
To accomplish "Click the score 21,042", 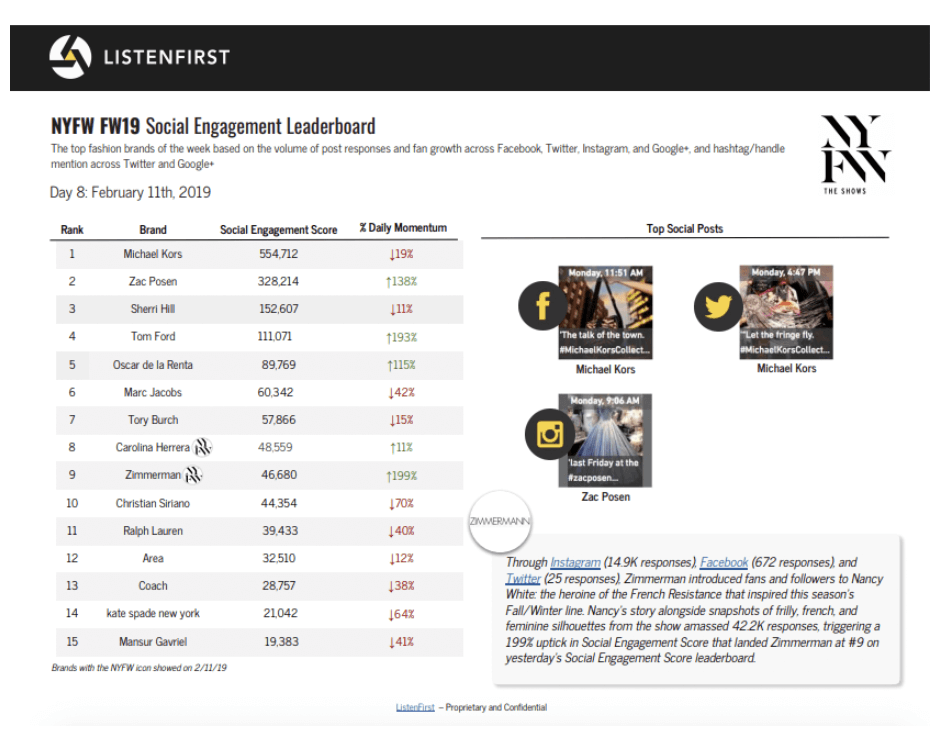I will [x=280, y=614].
